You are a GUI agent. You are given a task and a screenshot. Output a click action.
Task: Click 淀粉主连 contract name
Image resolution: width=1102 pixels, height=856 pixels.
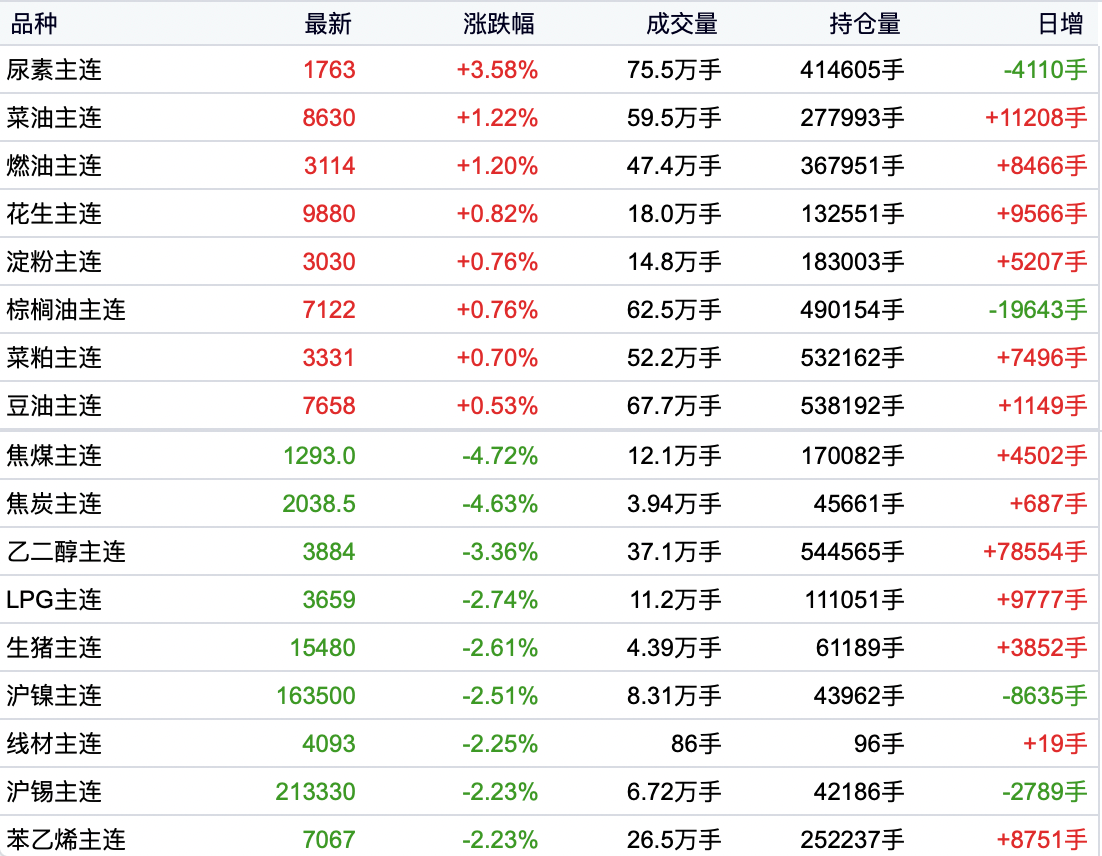[55, 262]
